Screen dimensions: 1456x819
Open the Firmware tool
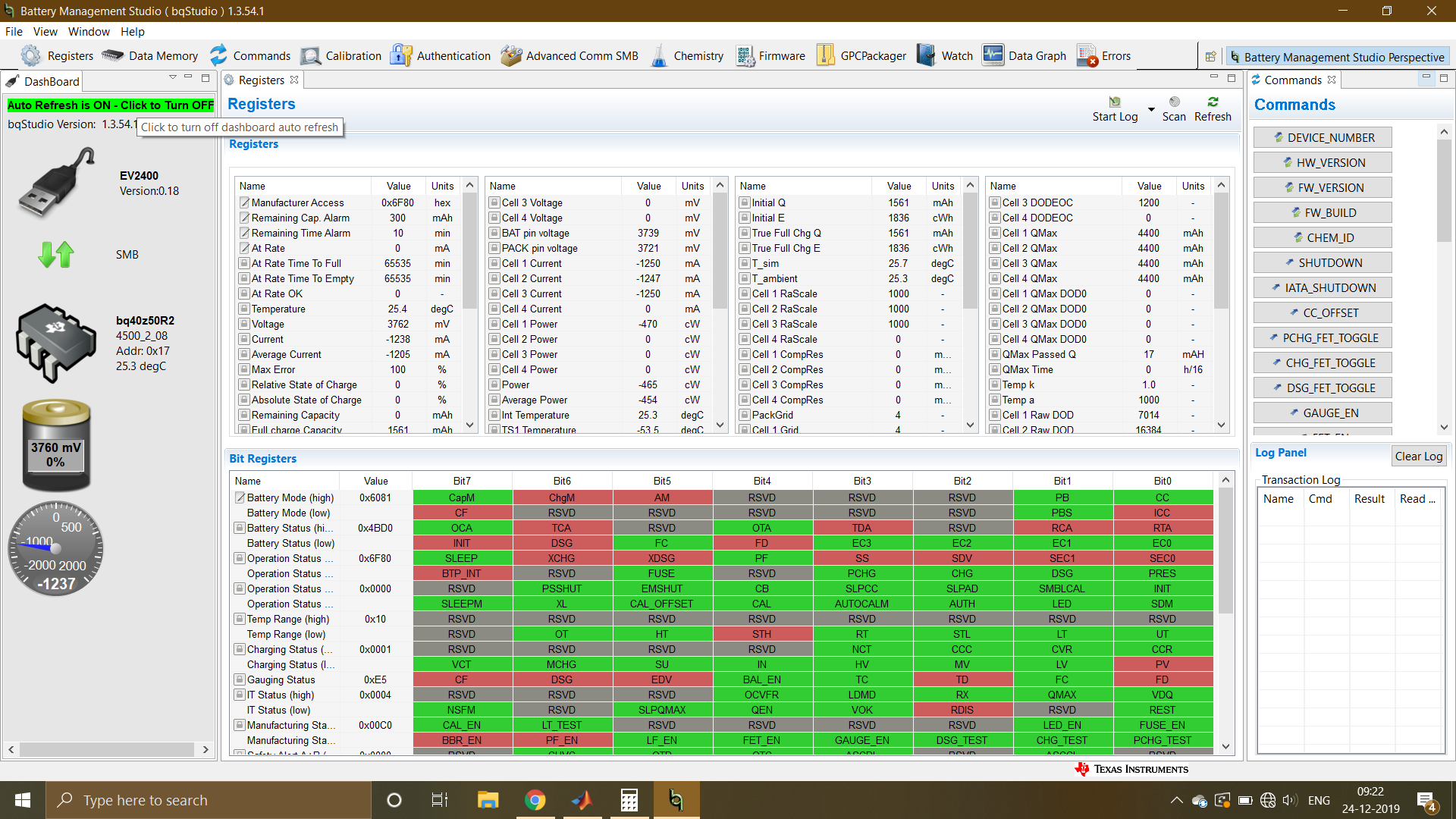(770, 55)
